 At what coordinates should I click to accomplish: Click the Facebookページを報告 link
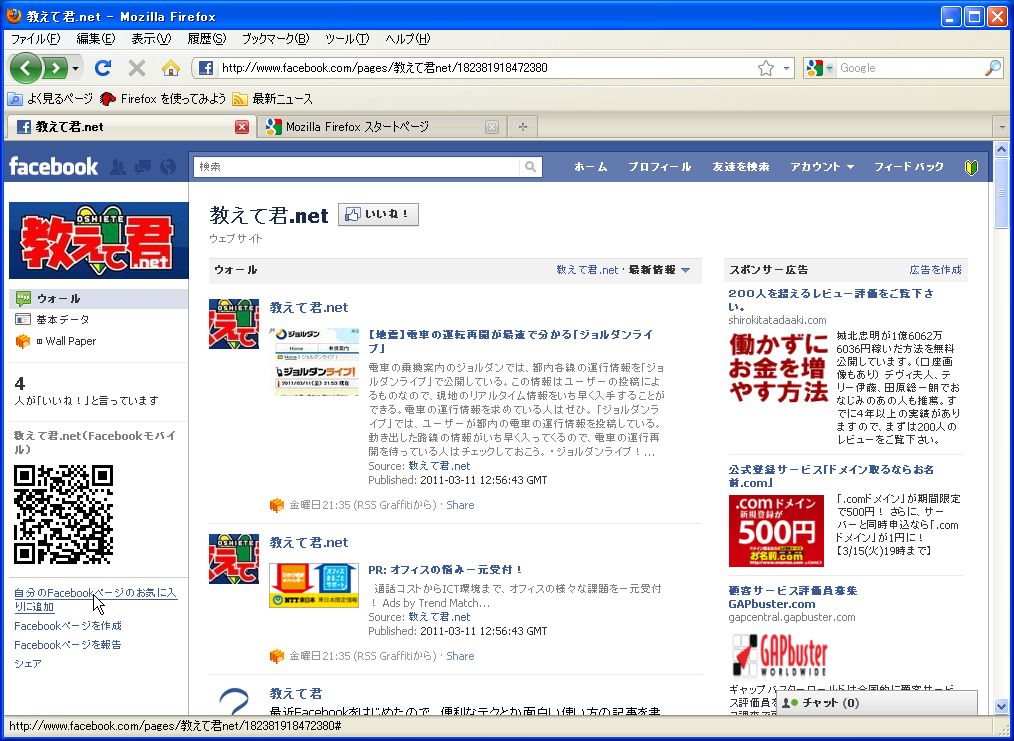click(x=68, y=645)
